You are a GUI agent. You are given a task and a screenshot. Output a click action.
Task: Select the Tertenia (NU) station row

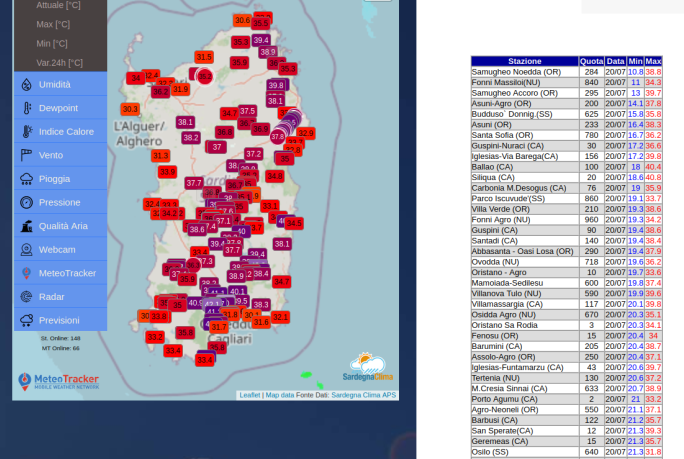[x=567, y=378]
